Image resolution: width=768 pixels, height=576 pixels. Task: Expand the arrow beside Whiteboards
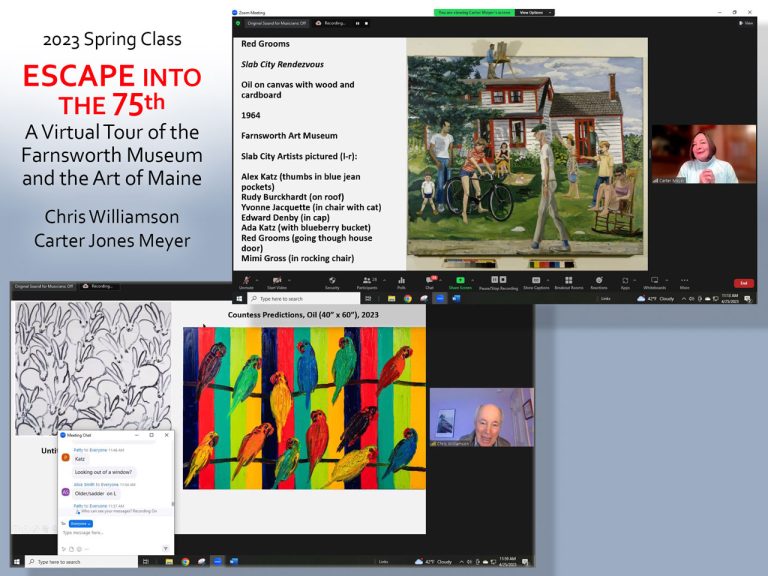667,280
